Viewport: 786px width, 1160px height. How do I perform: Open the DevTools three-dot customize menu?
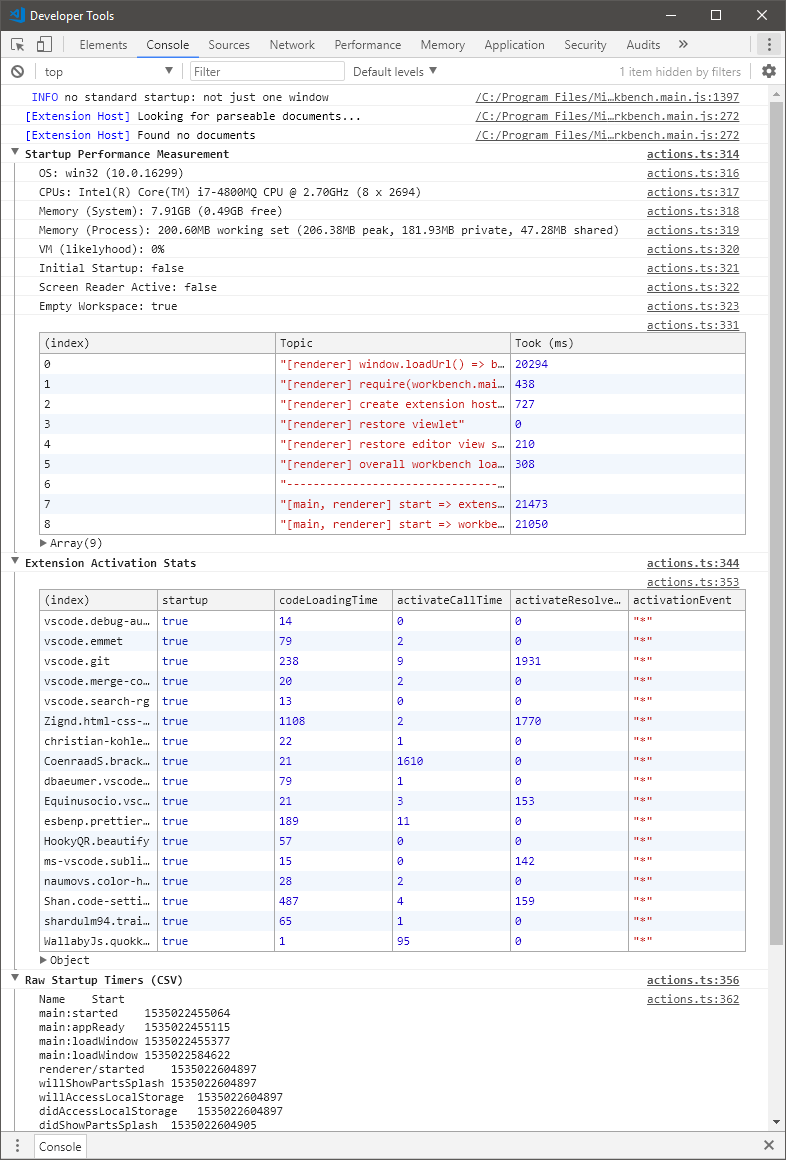pos(769,44)
